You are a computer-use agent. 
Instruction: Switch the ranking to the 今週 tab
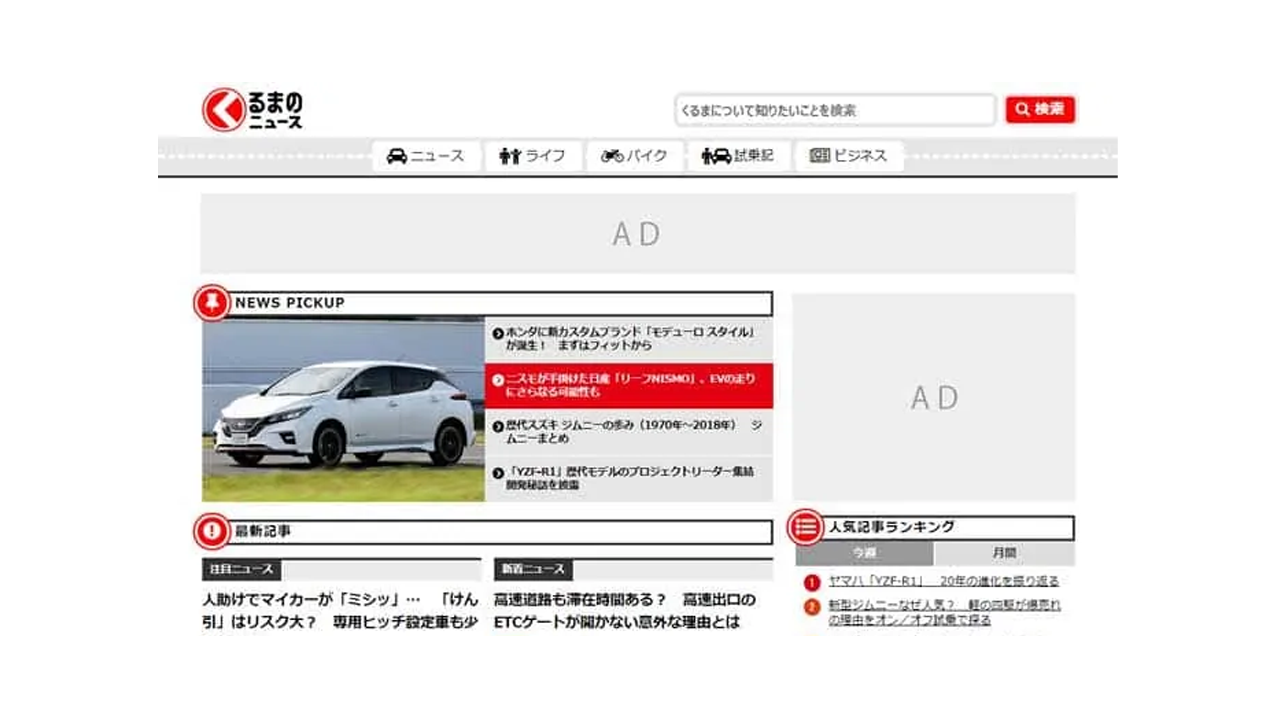tap(865, 553)
